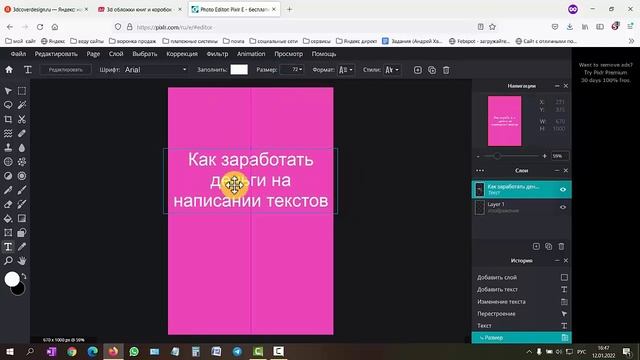Add a new layer from the options bar
The height and width of the screenshot is (360, 640).
pyautogui.click(x=418, y=70)
